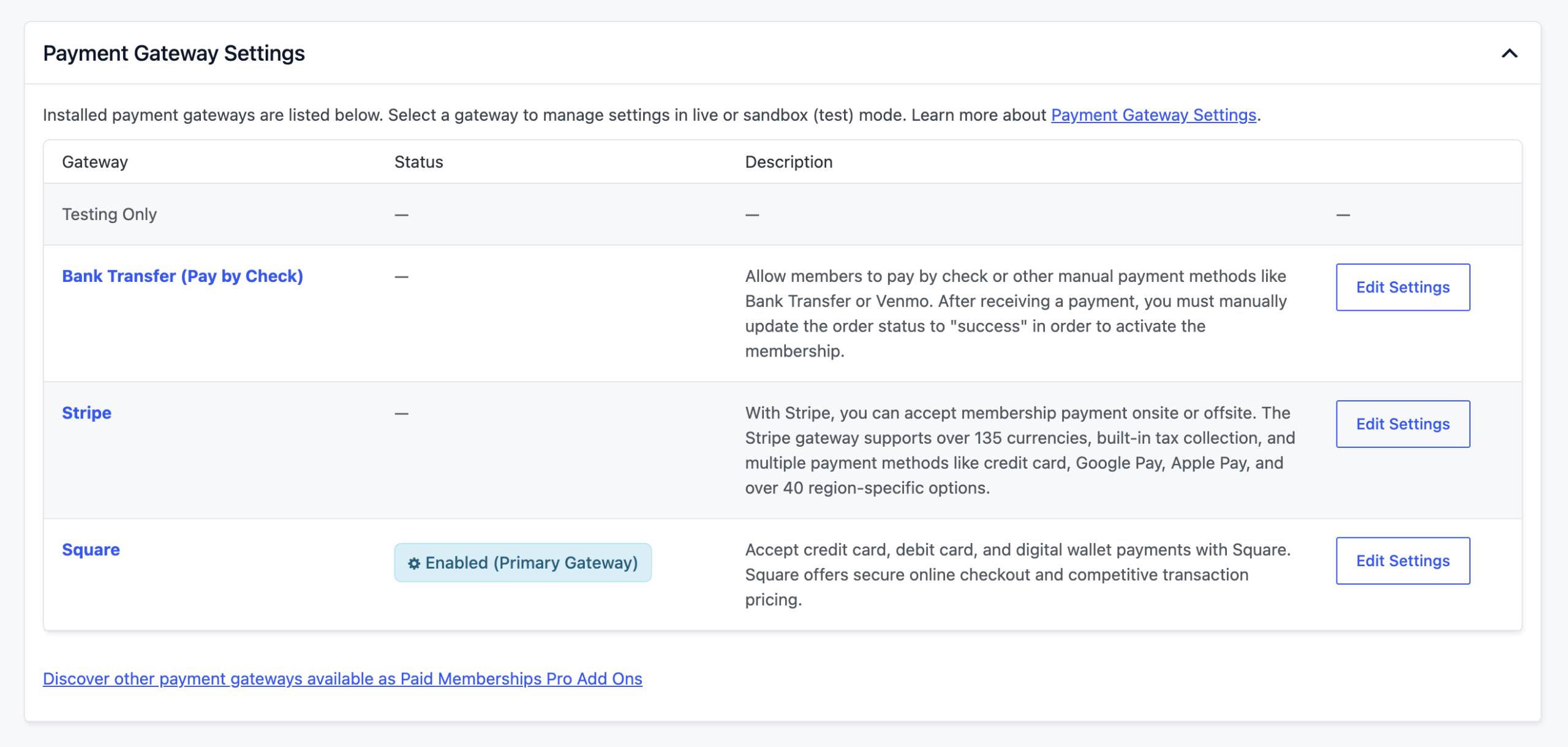Open the Bank Transfer (Pay by Check) gateway
This screenshot has height=747, width=1568.
coord(183,276)
